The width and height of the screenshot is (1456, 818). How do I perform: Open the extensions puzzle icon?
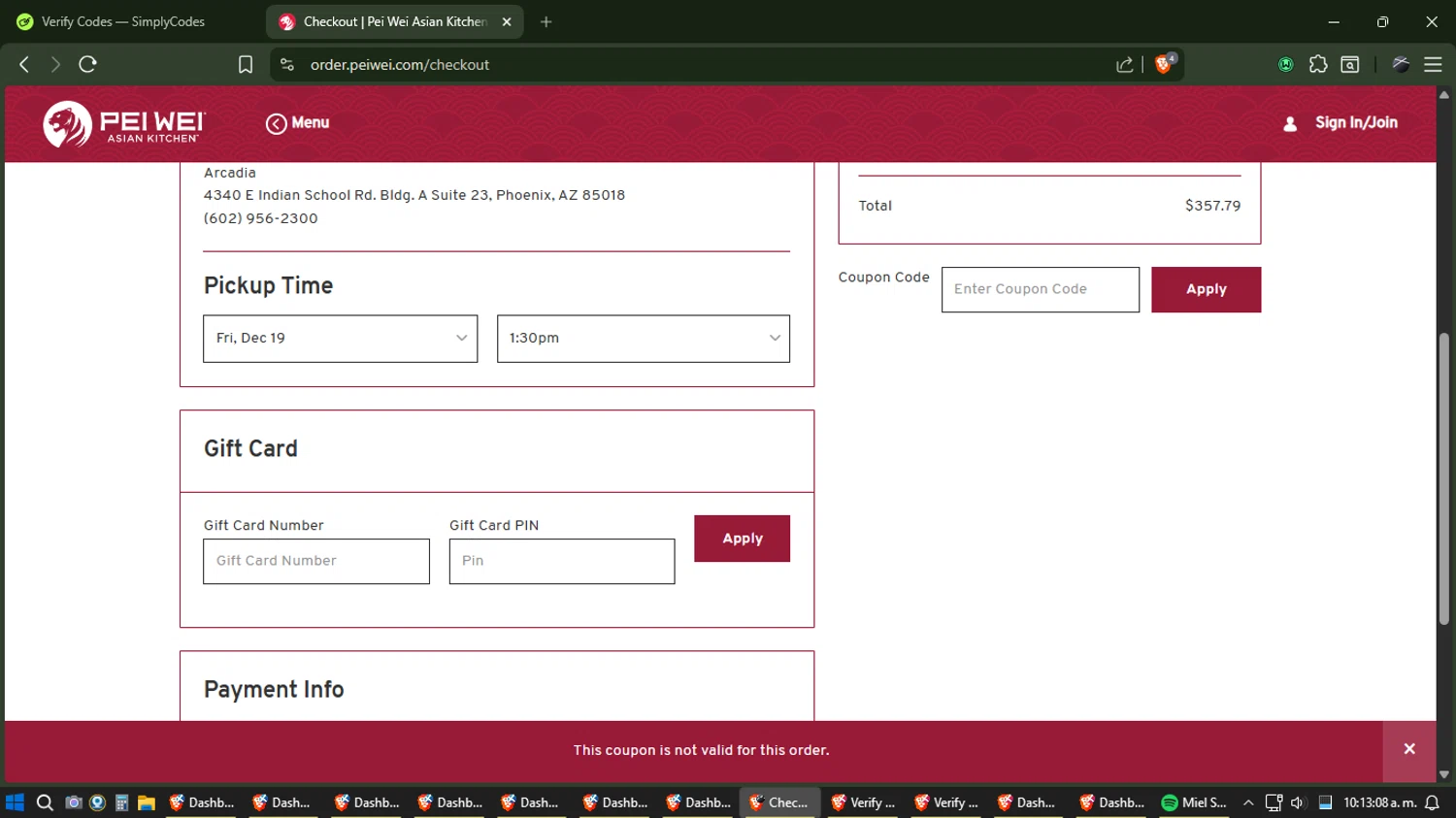(x=1318, y=64)
